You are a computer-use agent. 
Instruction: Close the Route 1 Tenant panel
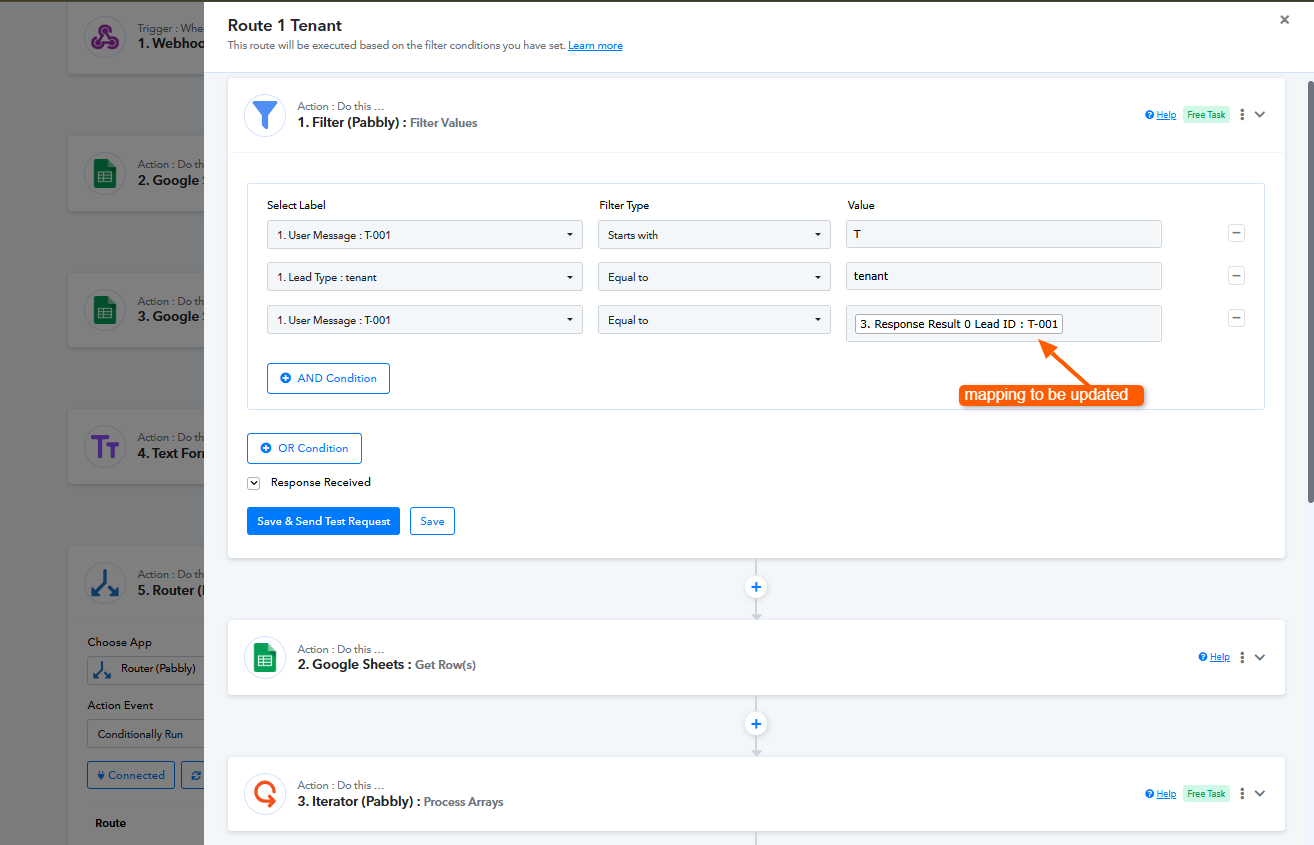point(1285,20)
